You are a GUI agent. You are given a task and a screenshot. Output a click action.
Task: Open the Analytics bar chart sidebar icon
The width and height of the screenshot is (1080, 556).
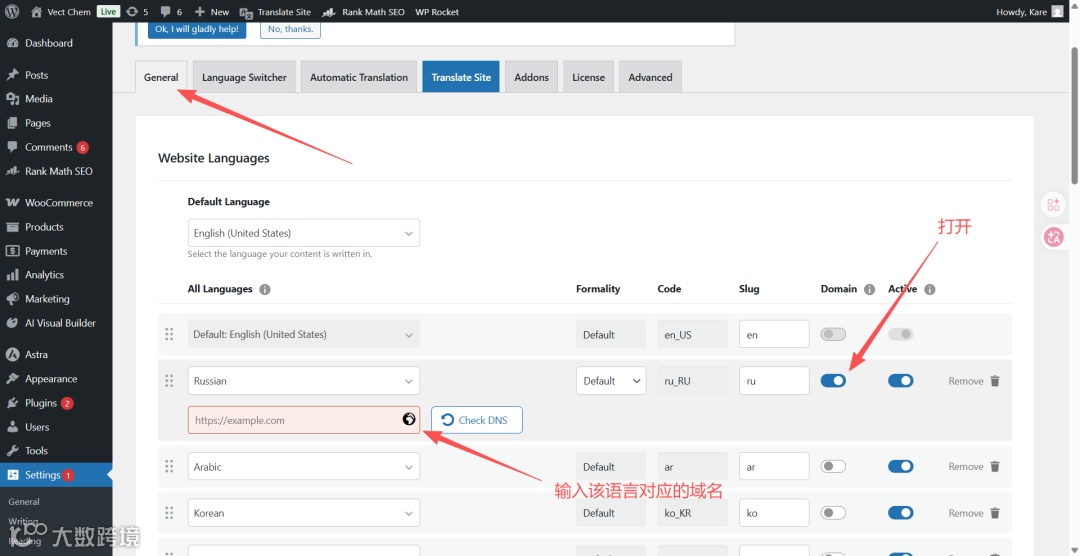pos(12,275)
